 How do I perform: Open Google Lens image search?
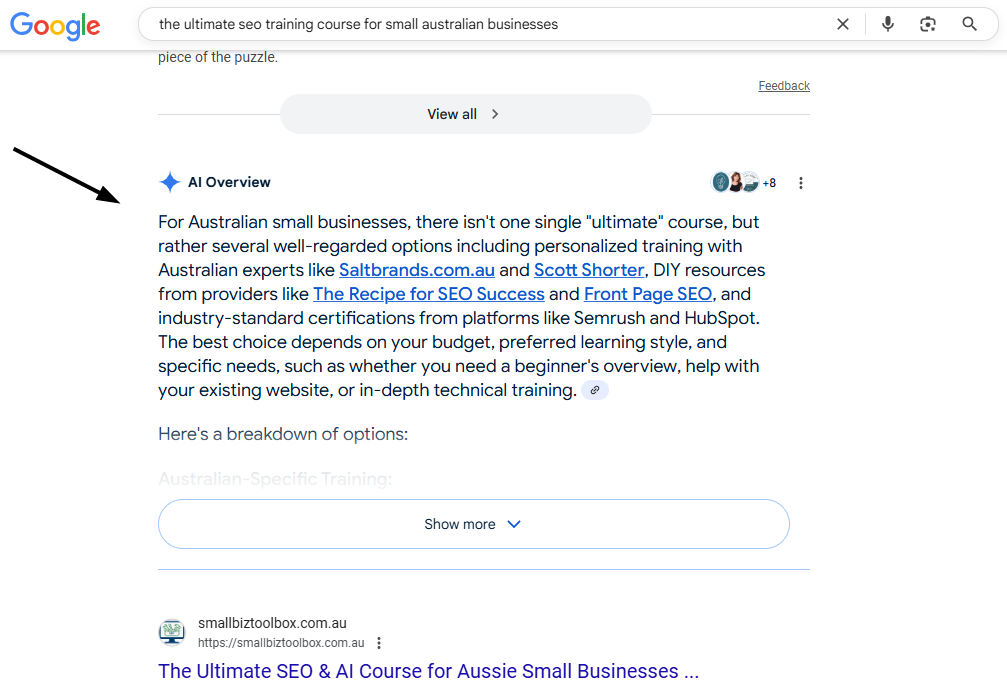(x=928, y=24)
